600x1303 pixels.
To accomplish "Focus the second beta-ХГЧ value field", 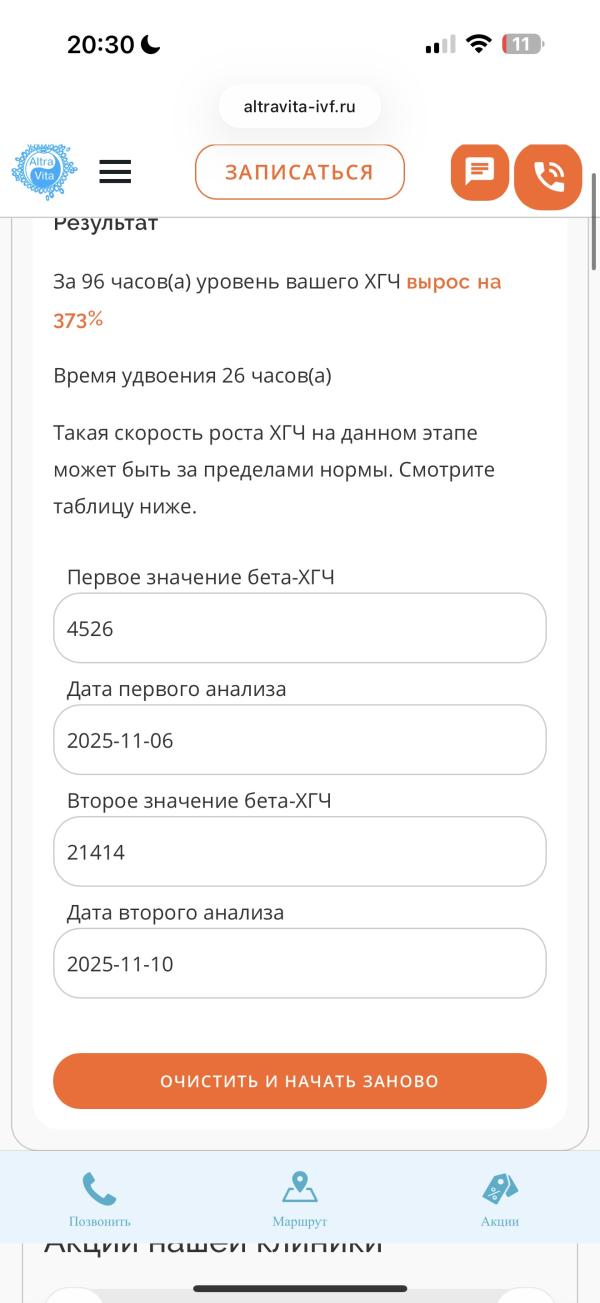I will click(x=300, y=852).
